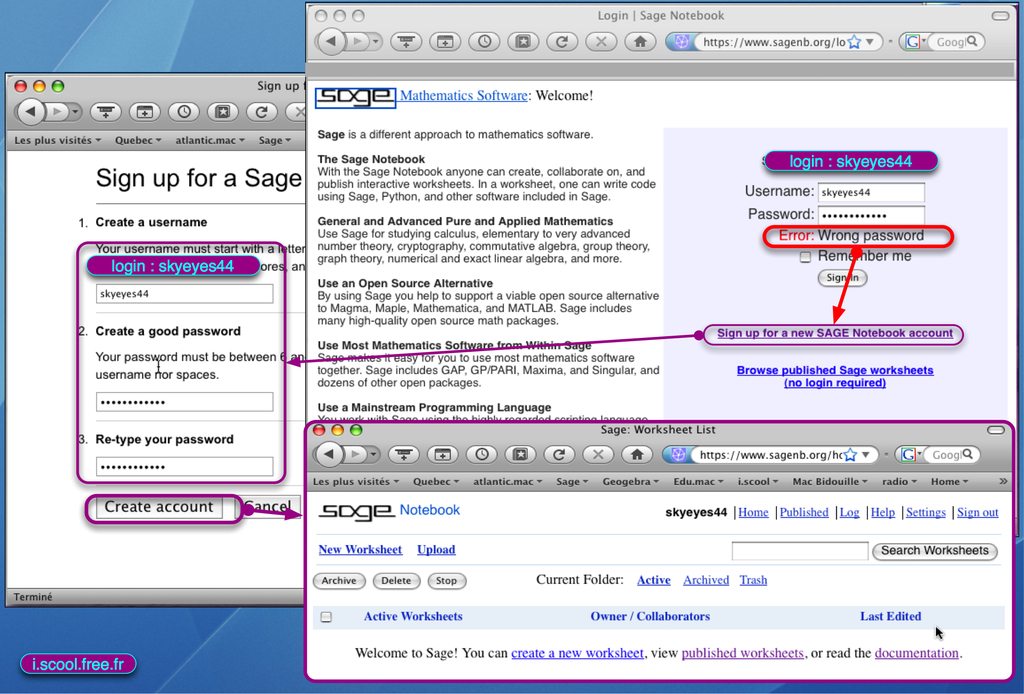Screen dimensions: 1024x694
Task: Click history clock icon in Worksheet List window
Action: (482, 454)
